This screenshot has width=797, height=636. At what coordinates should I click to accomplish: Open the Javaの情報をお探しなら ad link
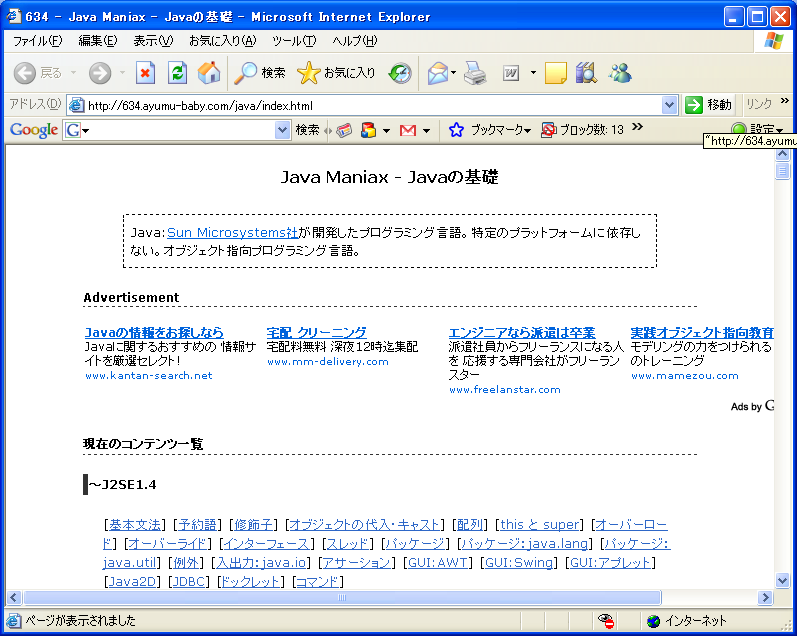click(154, 332)
